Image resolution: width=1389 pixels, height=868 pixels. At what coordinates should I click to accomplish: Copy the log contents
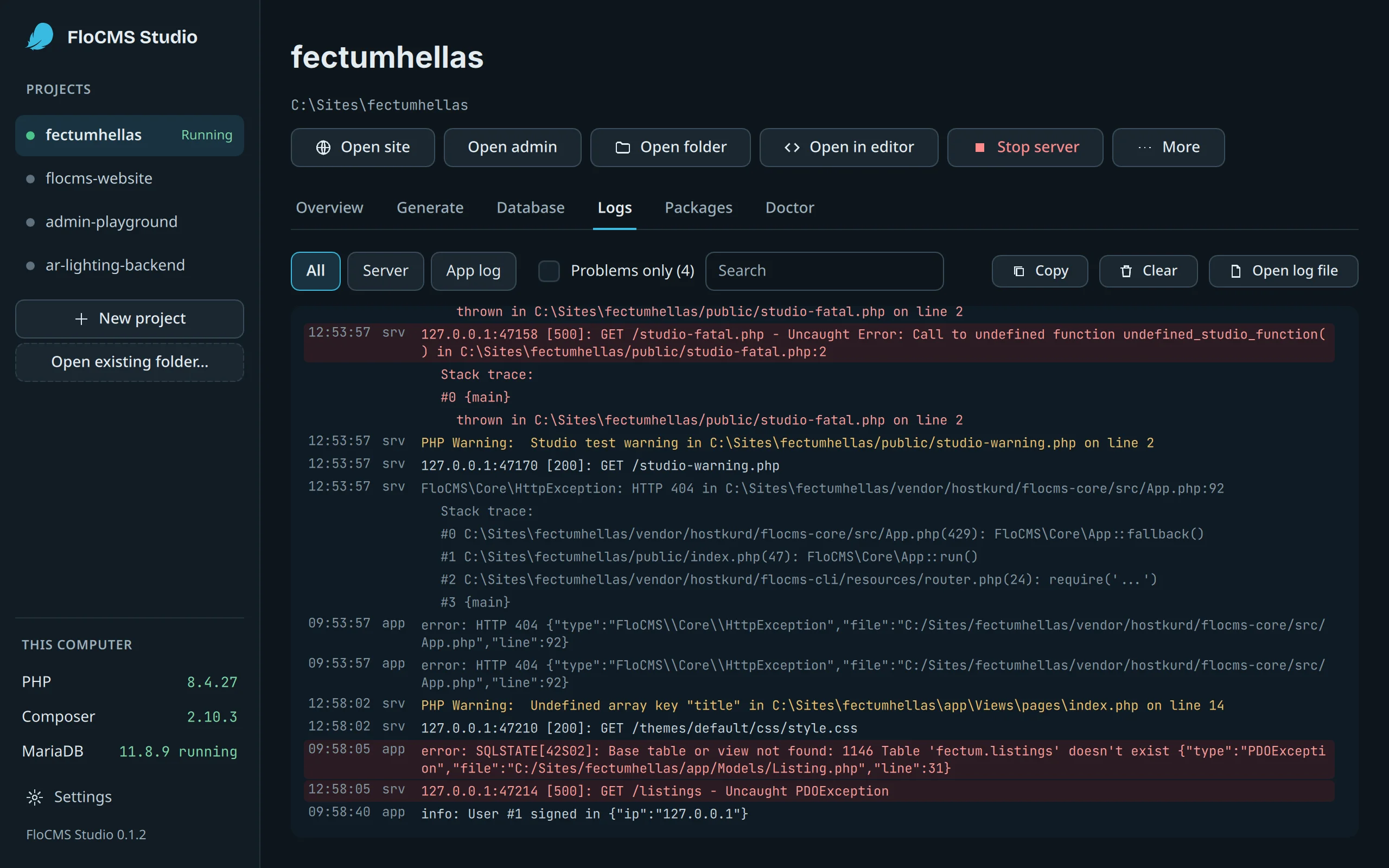point(1040,271)
